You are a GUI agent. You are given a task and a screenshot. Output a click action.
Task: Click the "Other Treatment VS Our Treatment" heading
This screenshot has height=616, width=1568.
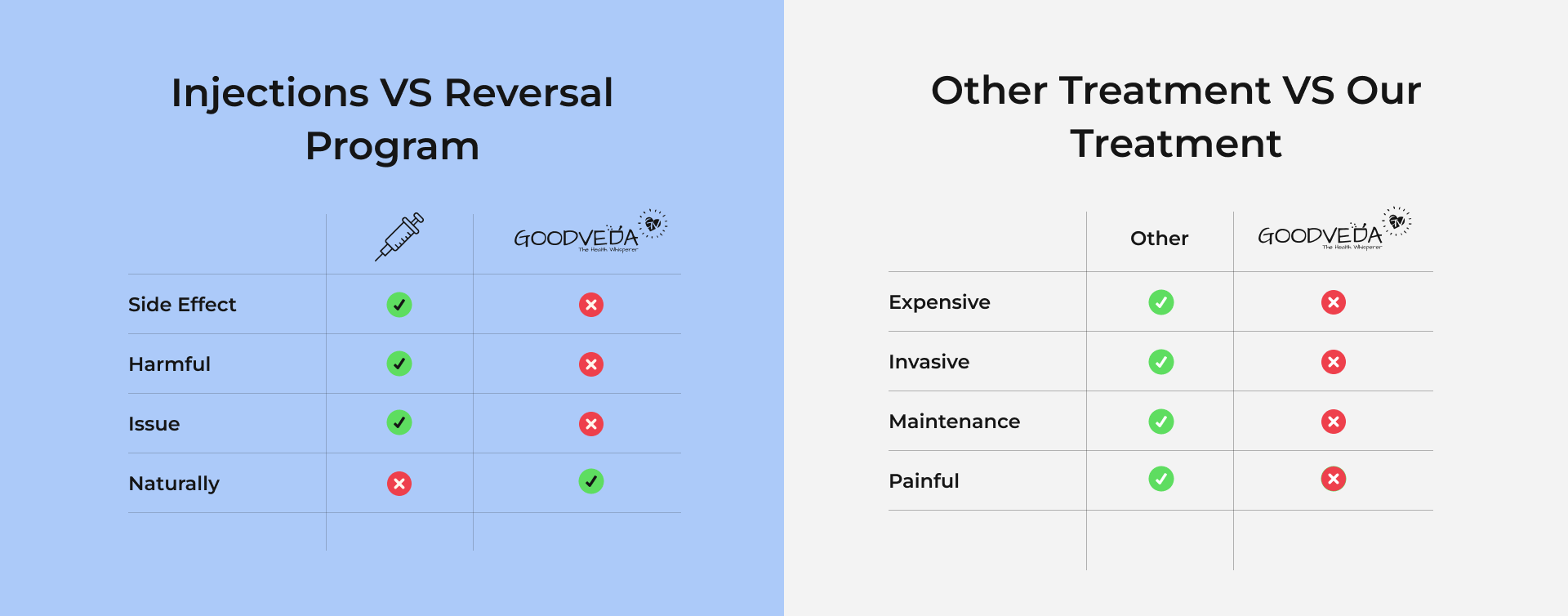(x=1176, y=117)
